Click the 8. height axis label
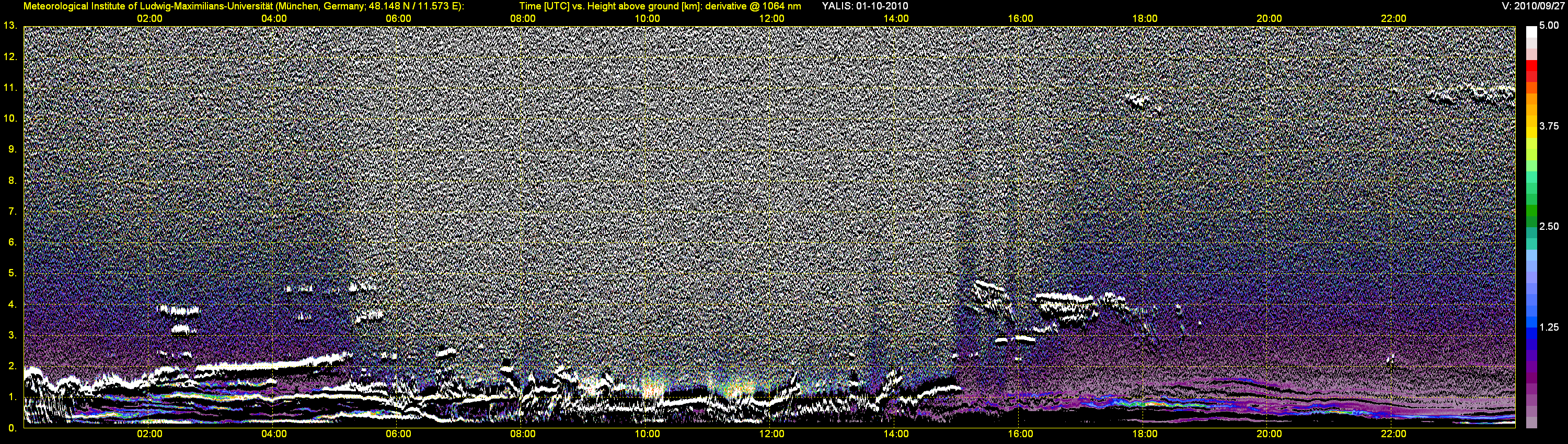 click(12, 181)
